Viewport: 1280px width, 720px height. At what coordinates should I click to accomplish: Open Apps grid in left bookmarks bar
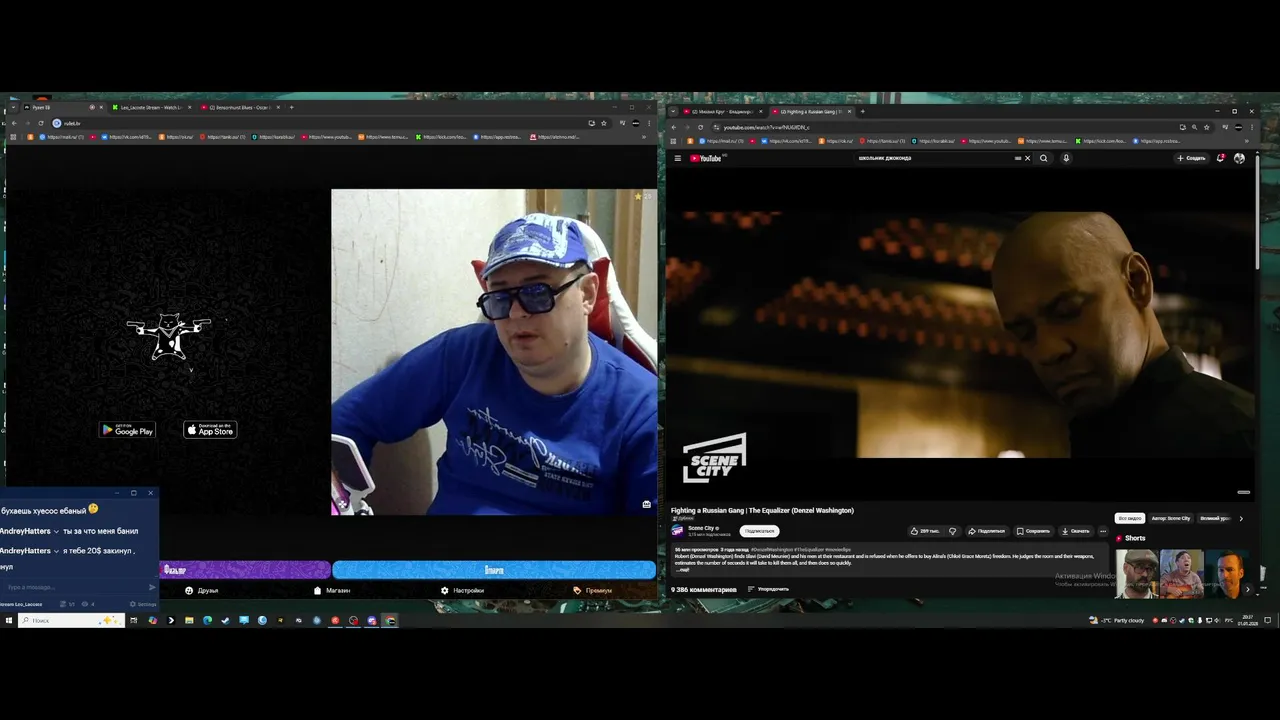(x=13, y=137)
